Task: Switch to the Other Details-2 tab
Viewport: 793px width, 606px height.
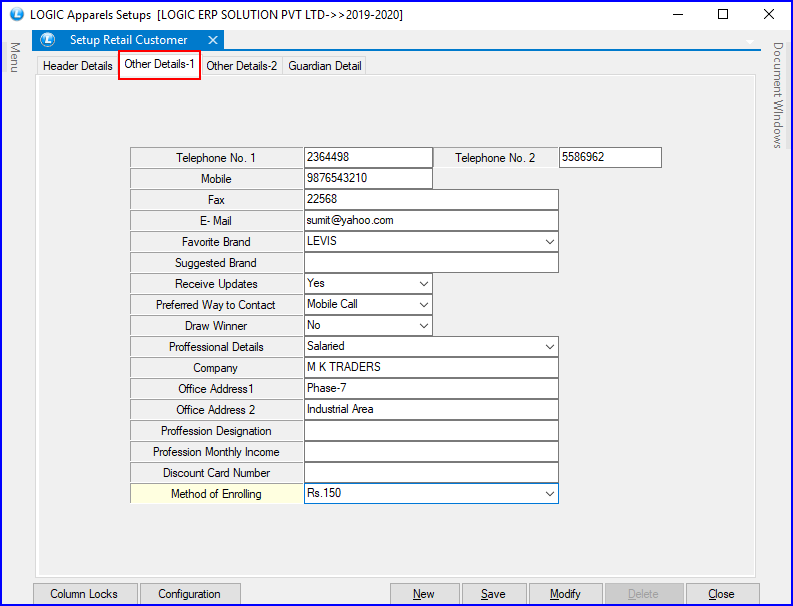Action: pyautogui.click(x=242, y=66)
